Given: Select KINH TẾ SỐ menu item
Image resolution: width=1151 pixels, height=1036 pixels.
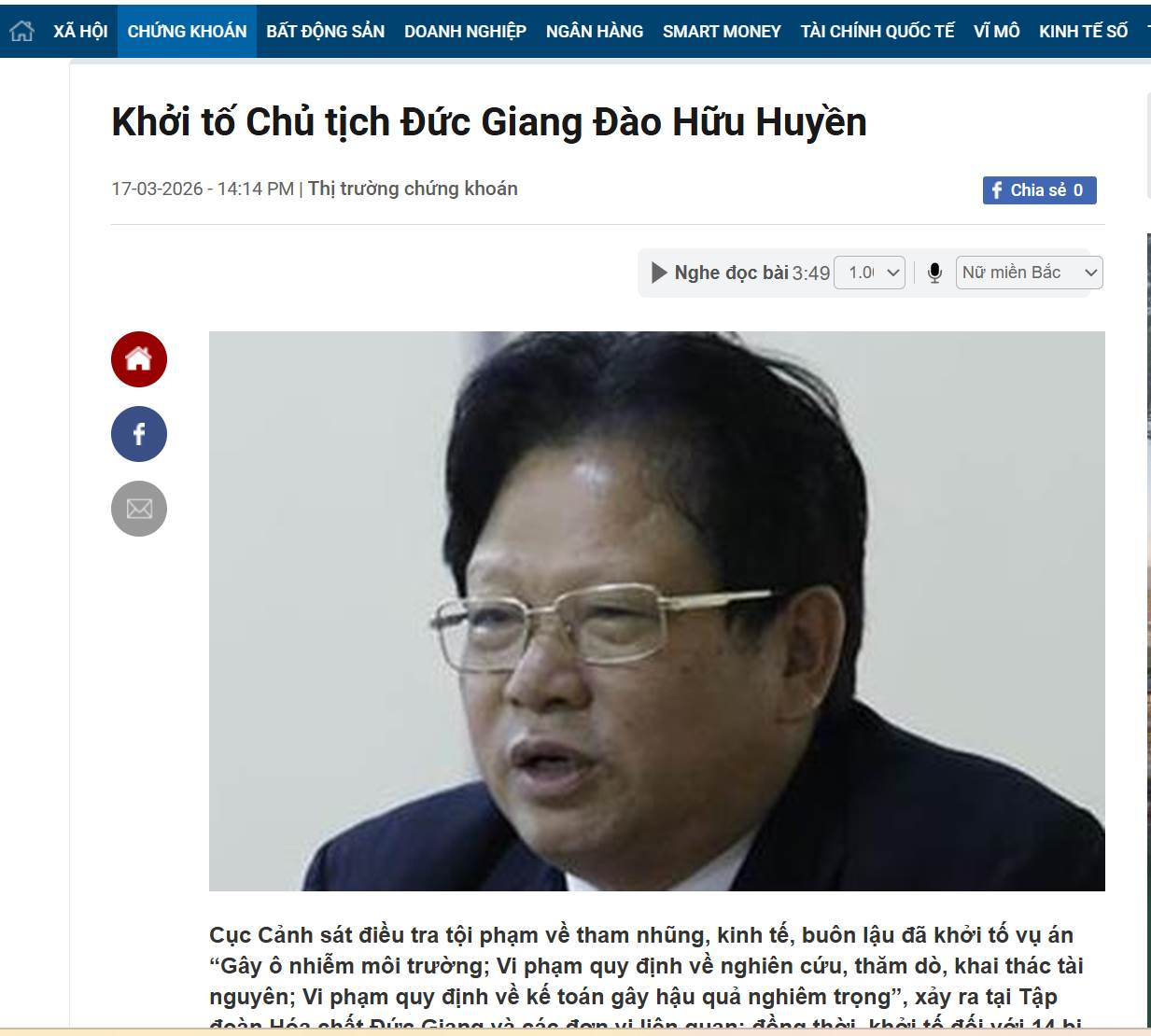Looking at the screenshot, I should tap(1083, 32).
